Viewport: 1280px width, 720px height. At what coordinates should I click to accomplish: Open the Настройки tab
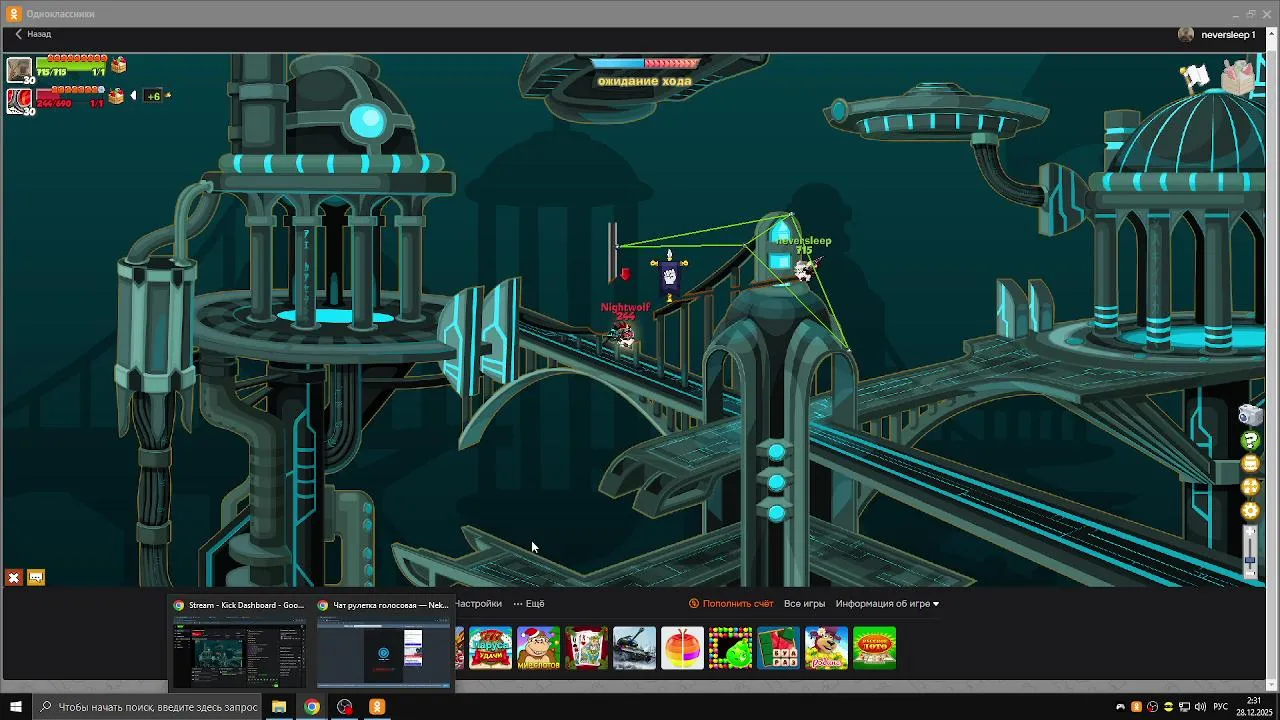(478, 604)
